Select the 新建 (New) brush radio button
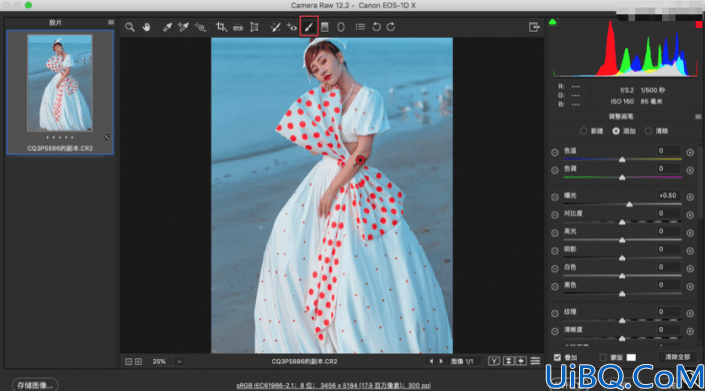 coord(583,131)
